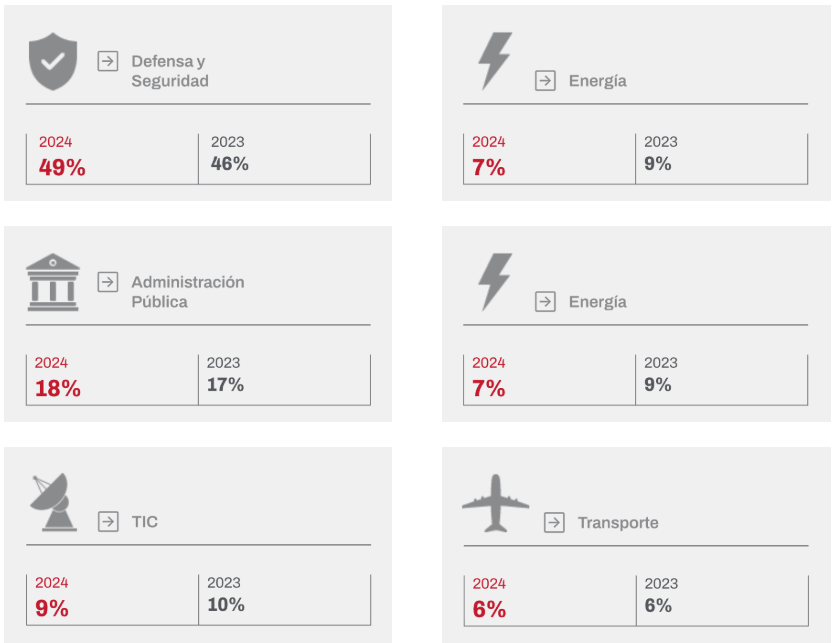835x643 pixels.
Task: Click the satellite dish icon for TIC
Action: tap(53, 502)
